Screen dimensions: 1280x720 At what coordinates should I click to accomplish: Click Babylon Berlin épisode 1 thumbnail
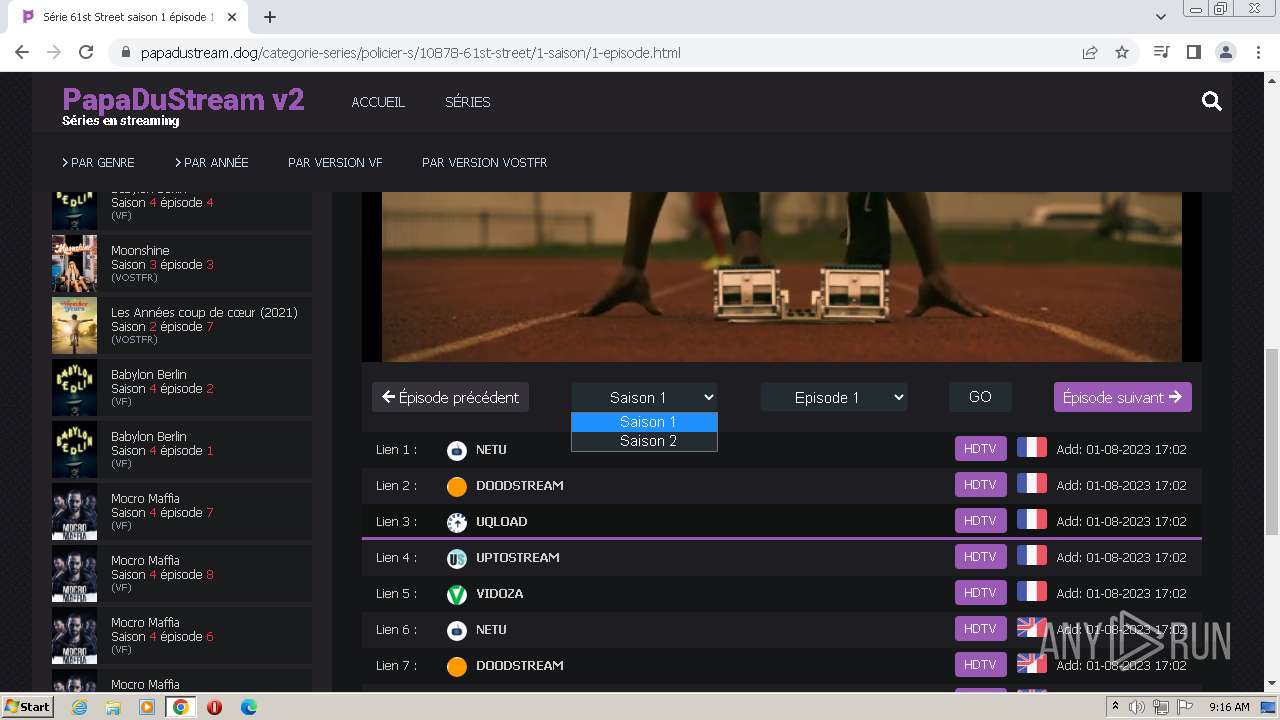point(74,449)
